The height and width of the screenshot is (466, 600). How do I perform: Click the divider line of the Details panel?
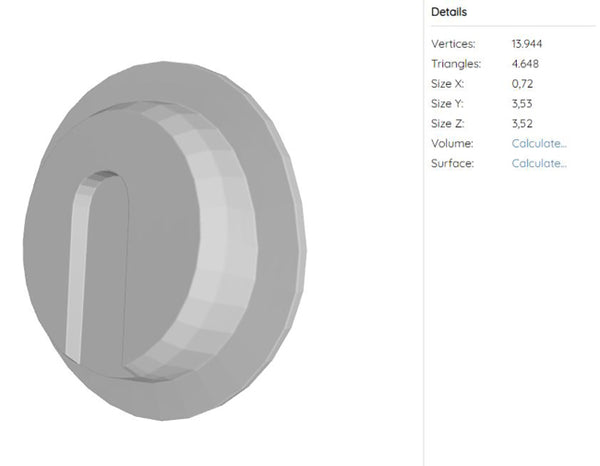pyautogui.click(x=423, y=233)
